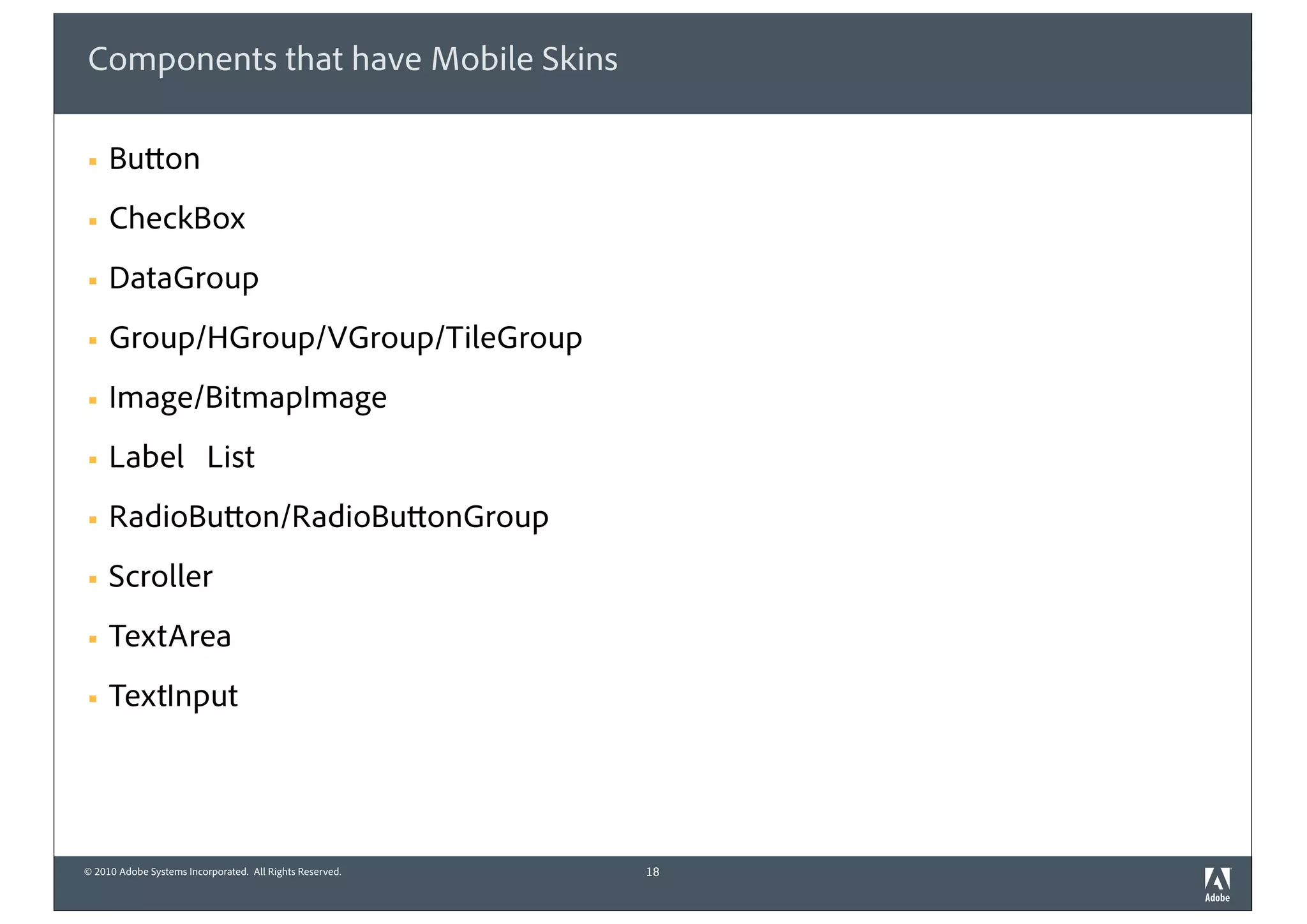The image size is (1307, 924).
Task: Click the bullet beside Scroller
Action: 93,579
